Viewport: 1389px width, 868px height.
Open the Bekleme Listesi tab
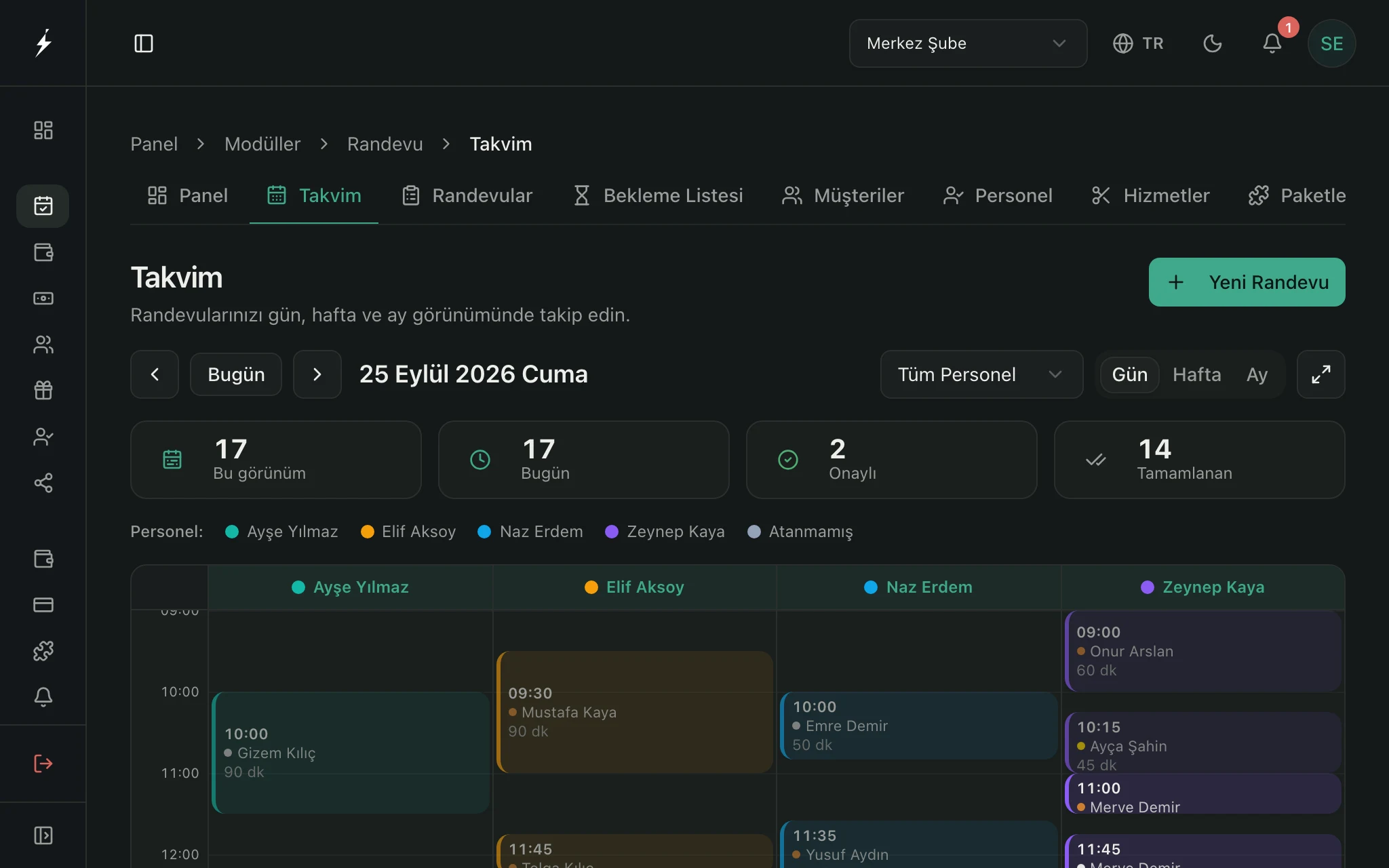(x=658, y=195)
